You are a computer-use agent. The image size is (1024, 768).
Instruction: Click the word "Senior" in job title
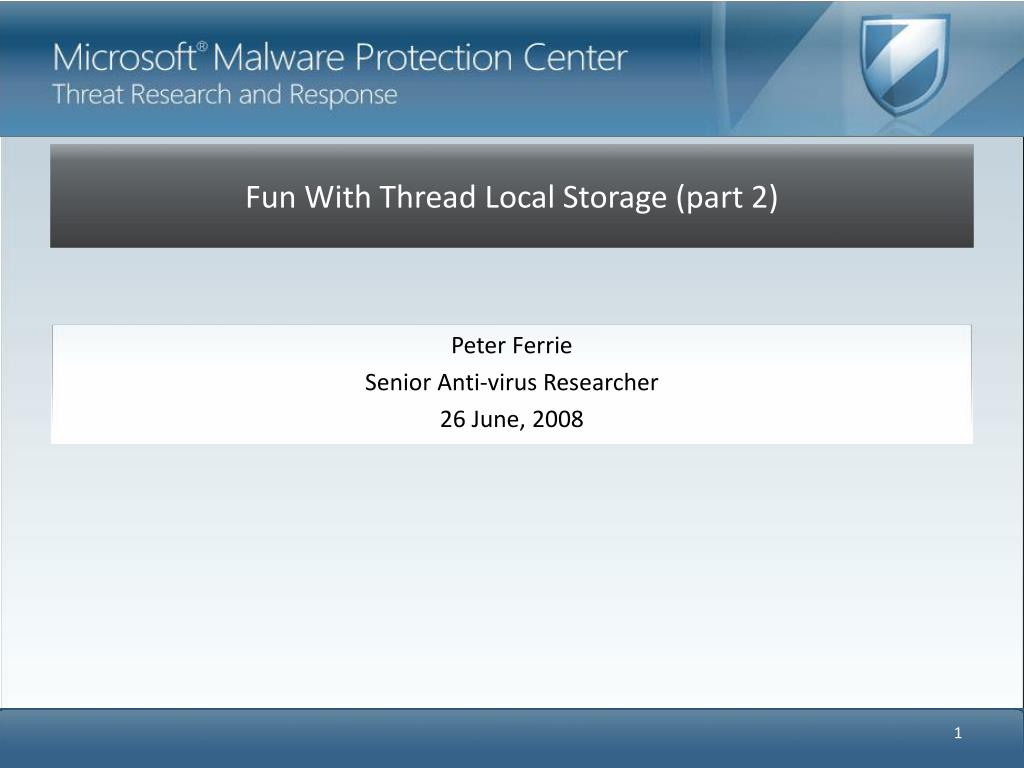click(x=397, y=383)
